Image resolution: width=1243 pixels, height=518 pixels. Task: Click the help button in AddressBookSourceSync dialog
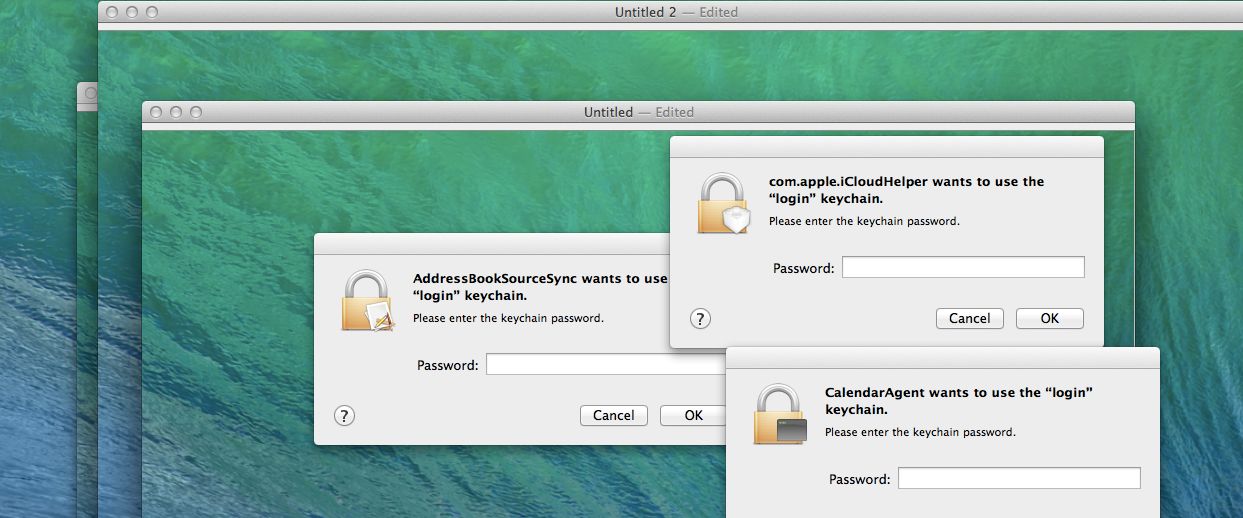[344, 416]
